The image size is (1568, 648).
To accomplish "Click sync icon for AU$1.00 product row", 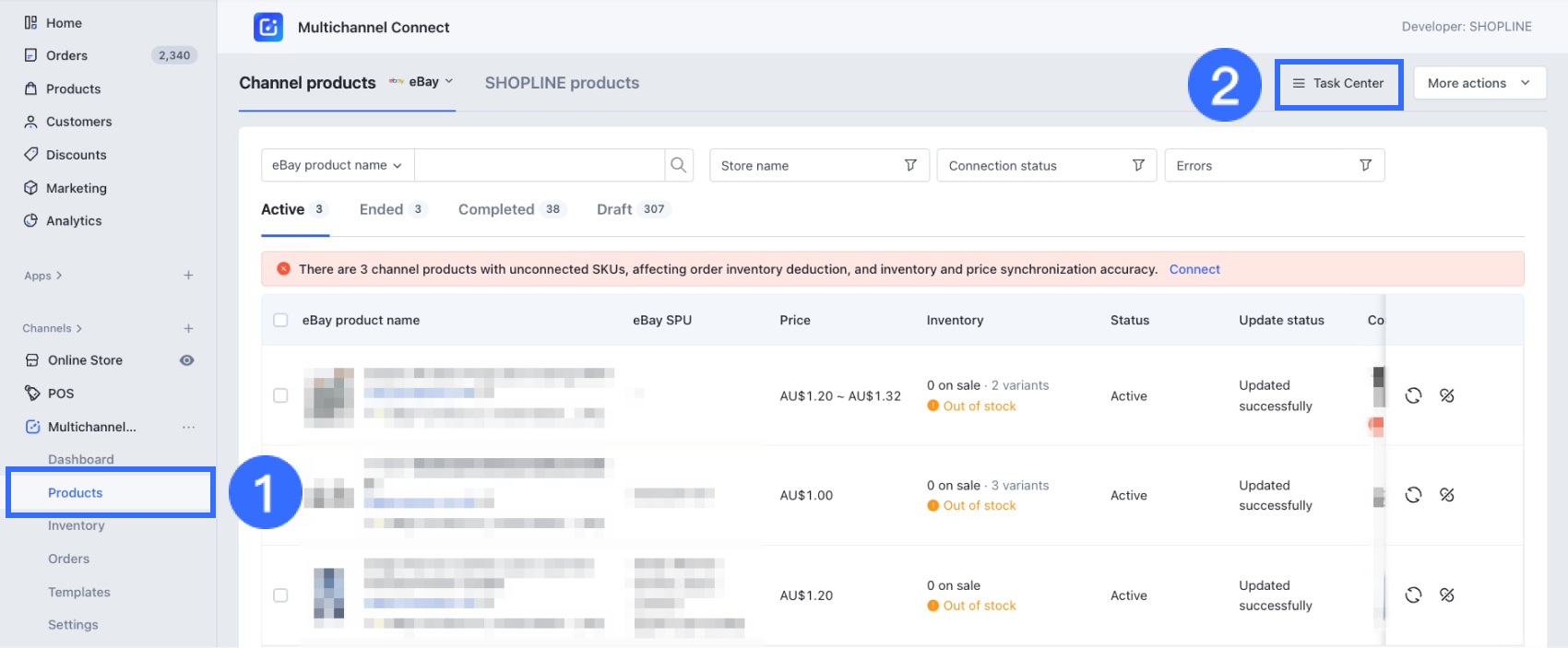I will pos(1413,495).
